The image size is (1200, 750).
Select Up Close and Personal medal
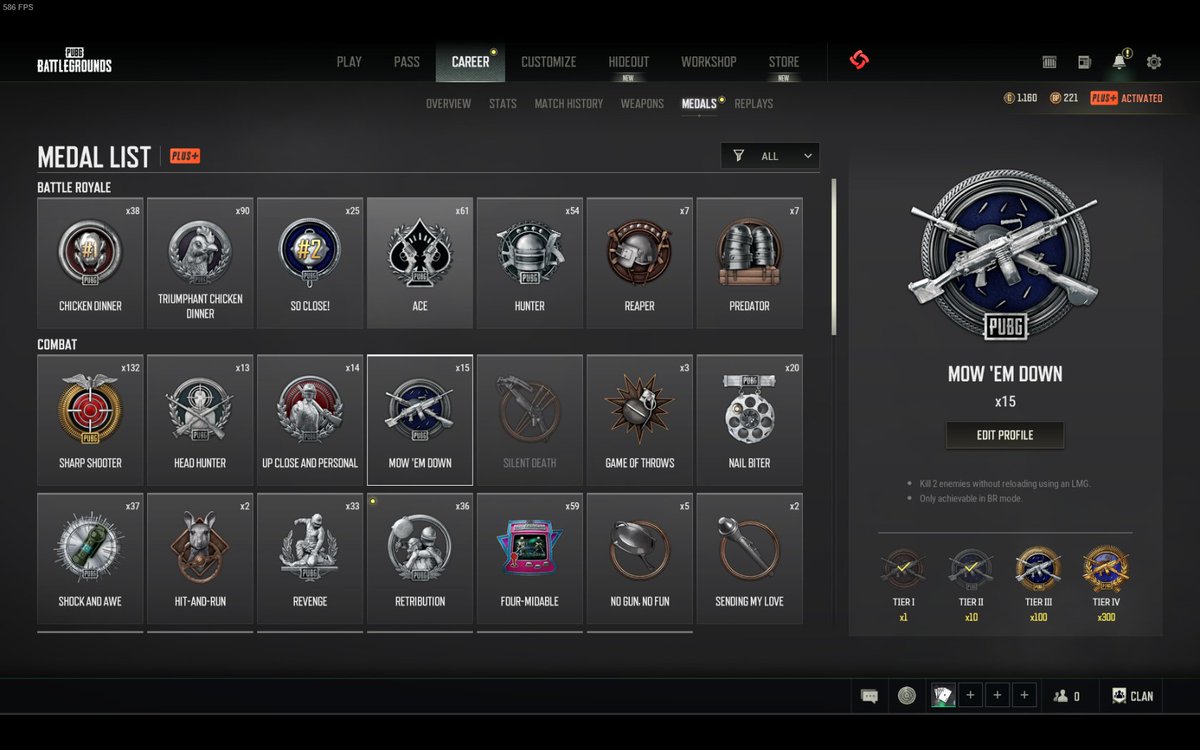(310, 420)
